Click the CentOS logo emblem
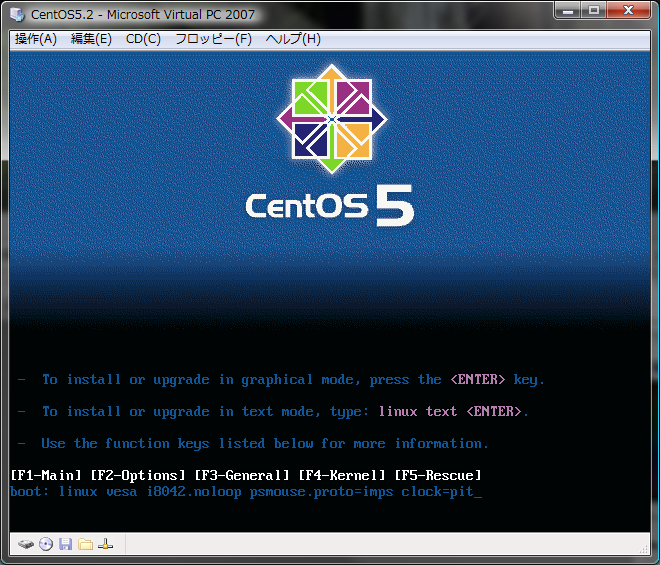The height and width of the screenshot is (565, 660). [x=332, y=119]
